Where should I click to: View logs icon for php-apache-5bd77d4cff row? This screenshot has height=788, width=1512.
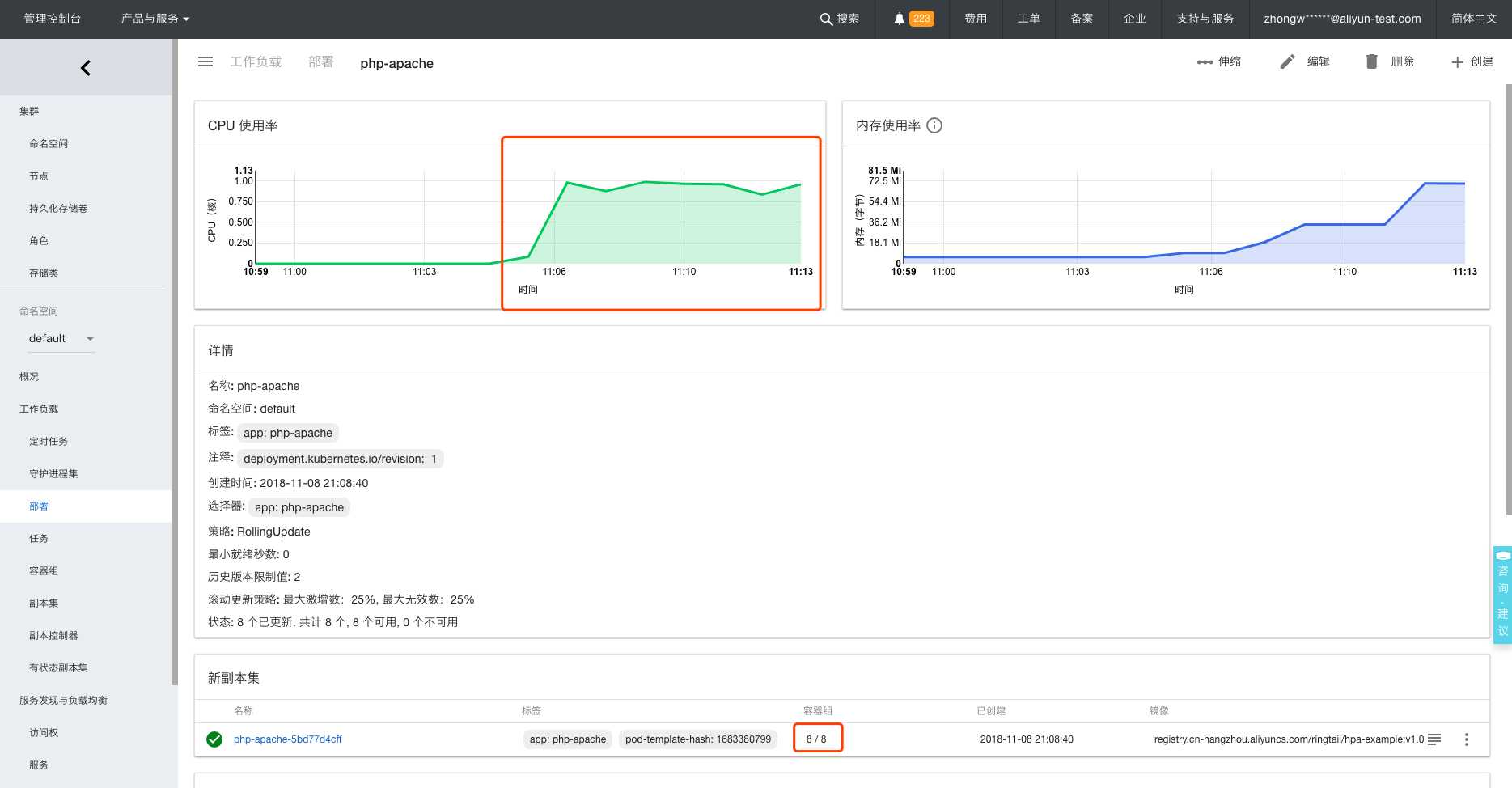pyautogui.click(x=1434, y=739)
